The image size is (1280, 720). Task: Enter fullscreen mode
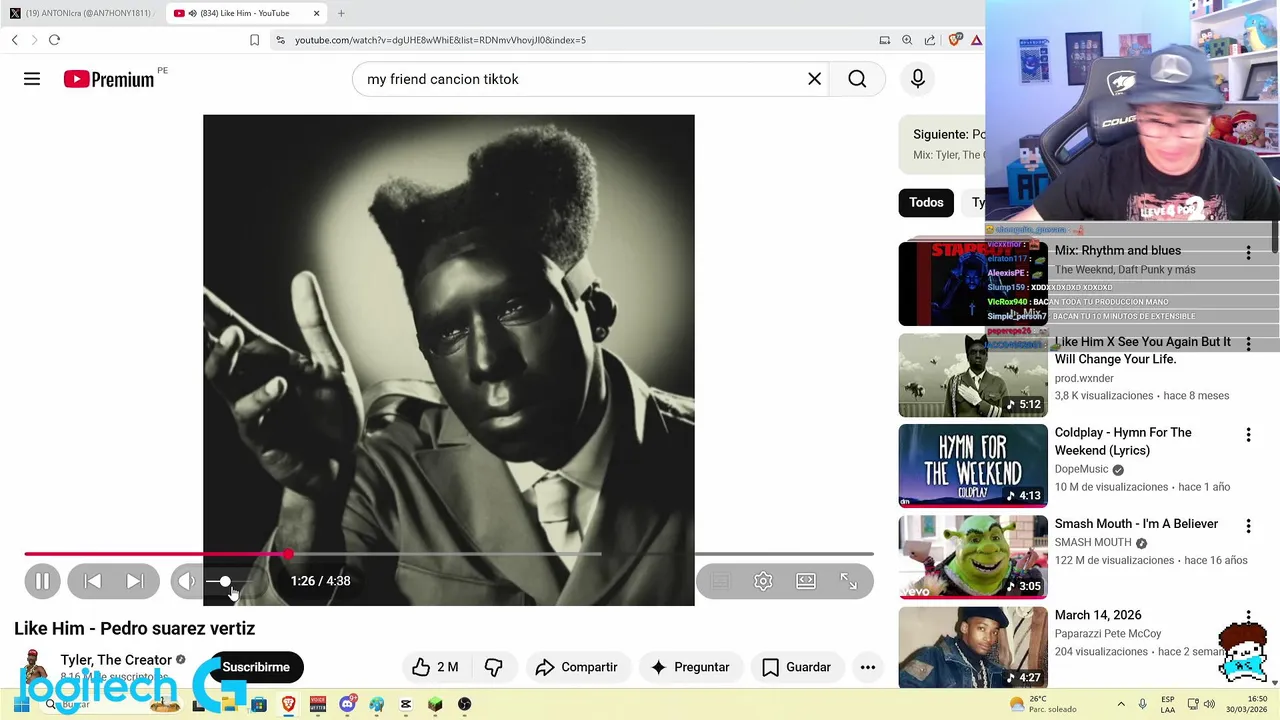(848, 581)
